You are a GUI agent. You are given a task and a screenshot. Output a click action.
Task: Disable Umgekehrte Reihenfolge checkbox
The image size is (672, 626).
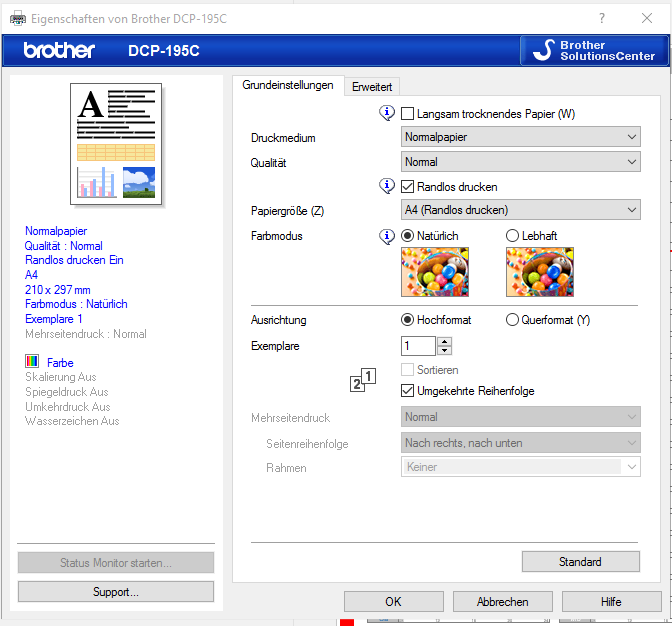tap(407, 390)
